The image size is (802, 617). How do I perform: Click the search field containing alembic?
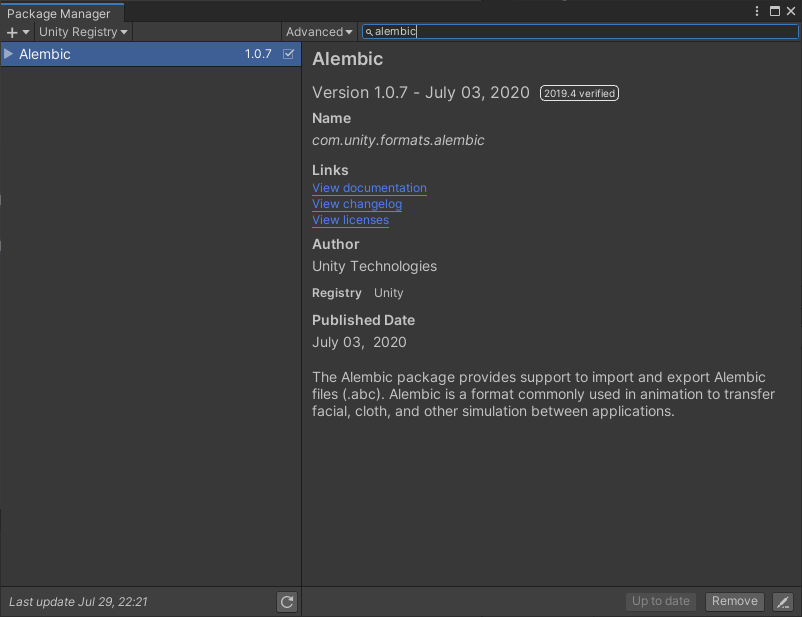[x=580, y=32]
